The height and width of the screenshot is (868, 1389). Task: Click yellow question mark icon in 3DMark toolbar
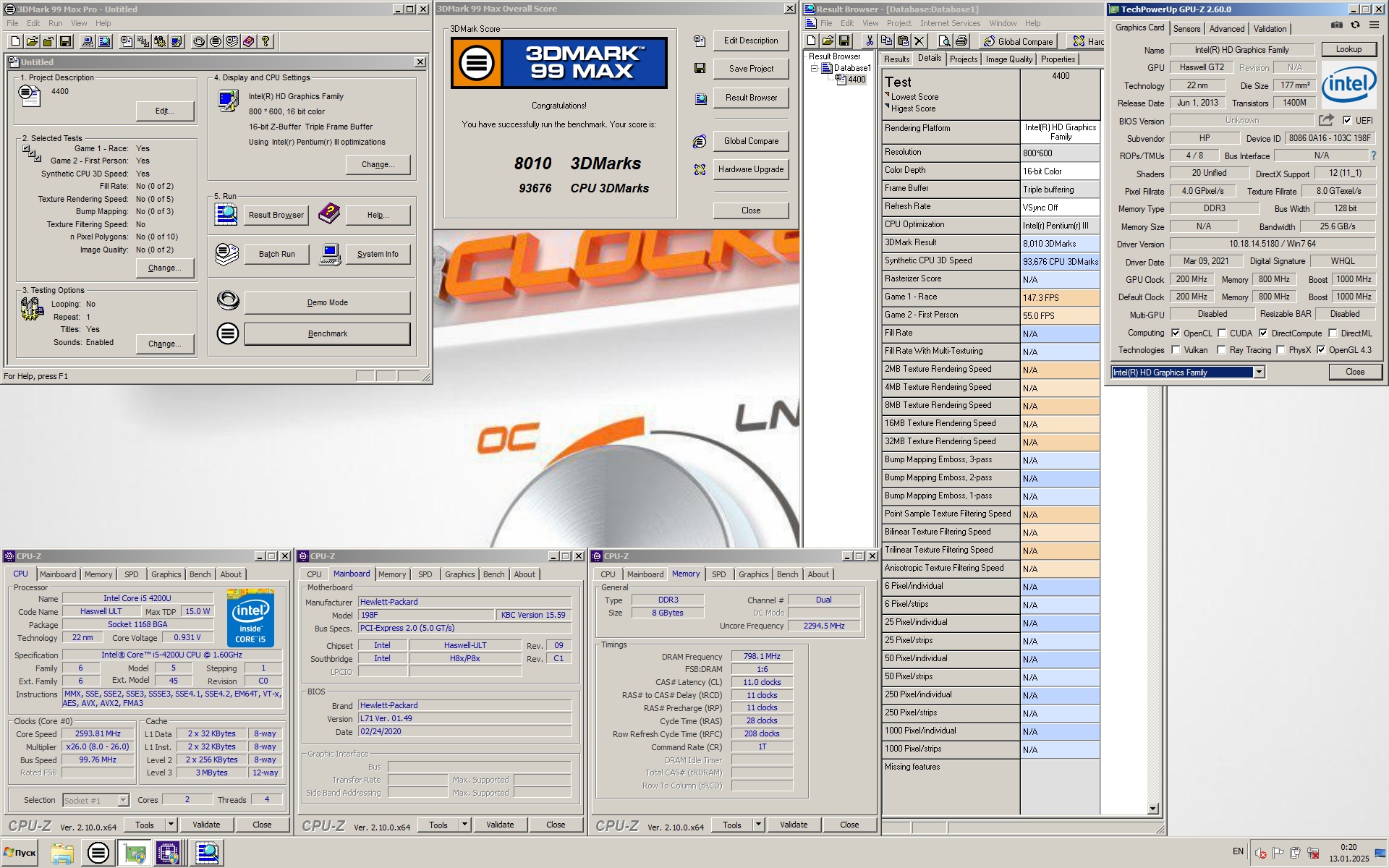tap(266, 42)
